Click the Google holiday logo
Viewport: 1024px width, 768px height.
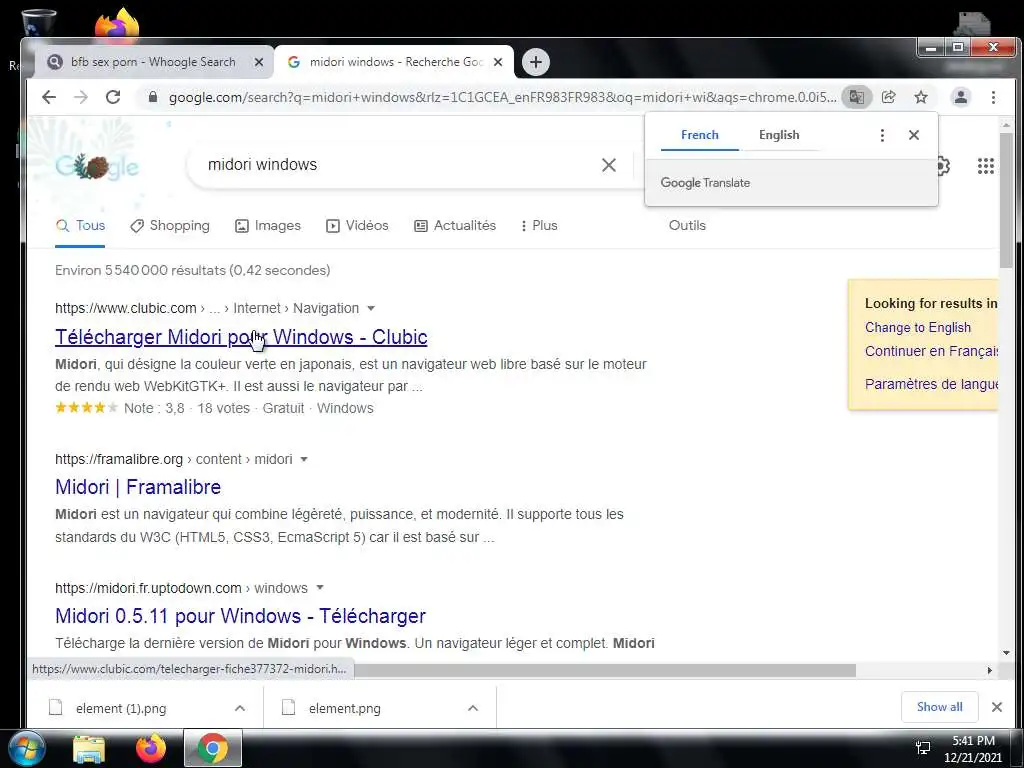click(x=97, y=167)
